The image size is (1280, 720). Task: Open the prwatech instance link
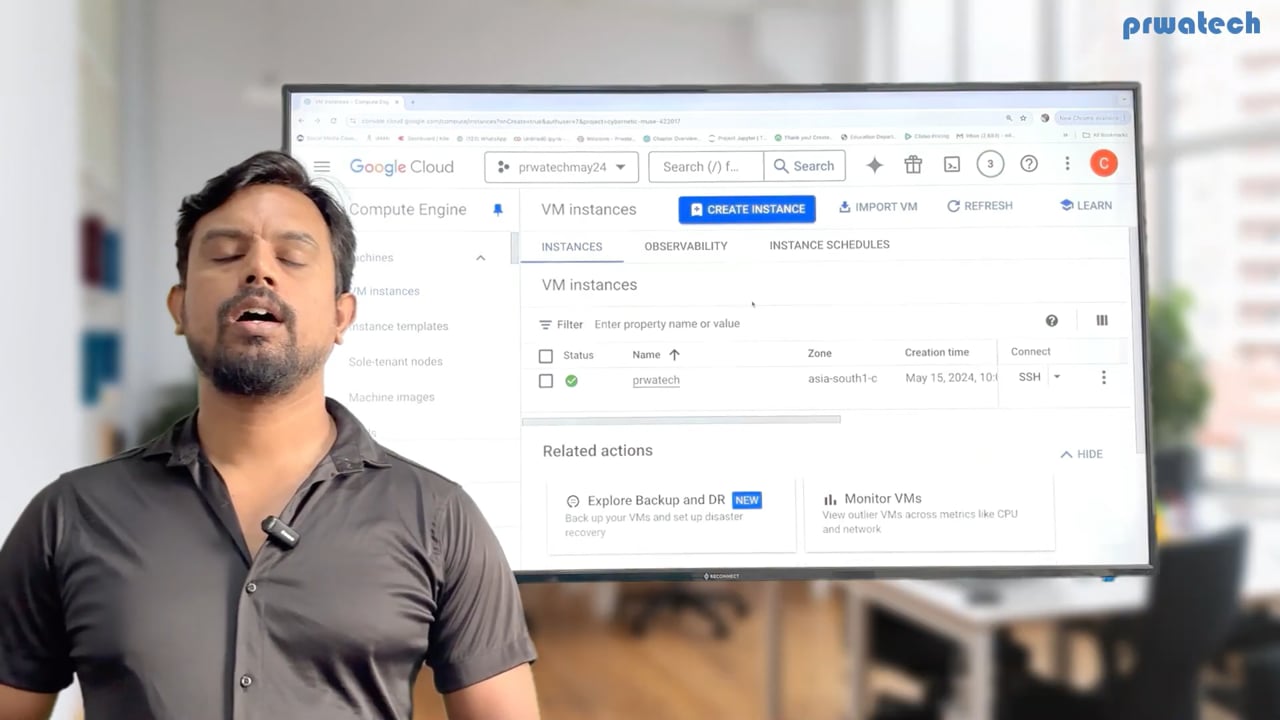(x=656, y=380)
